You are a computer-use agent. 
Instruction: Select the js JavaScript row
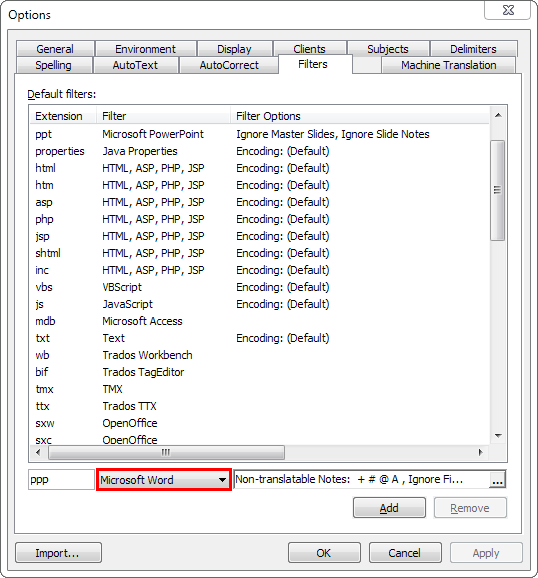tap(260, 304)
